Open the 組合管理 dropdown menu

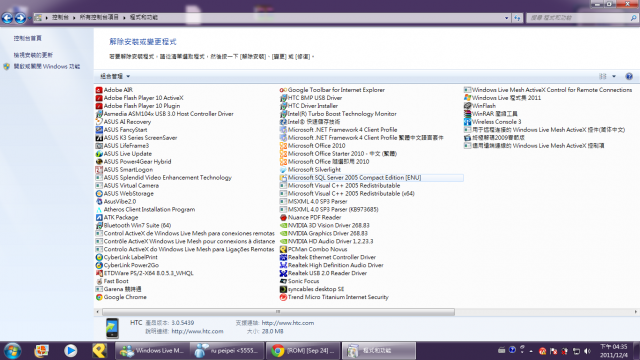[115, 76]
